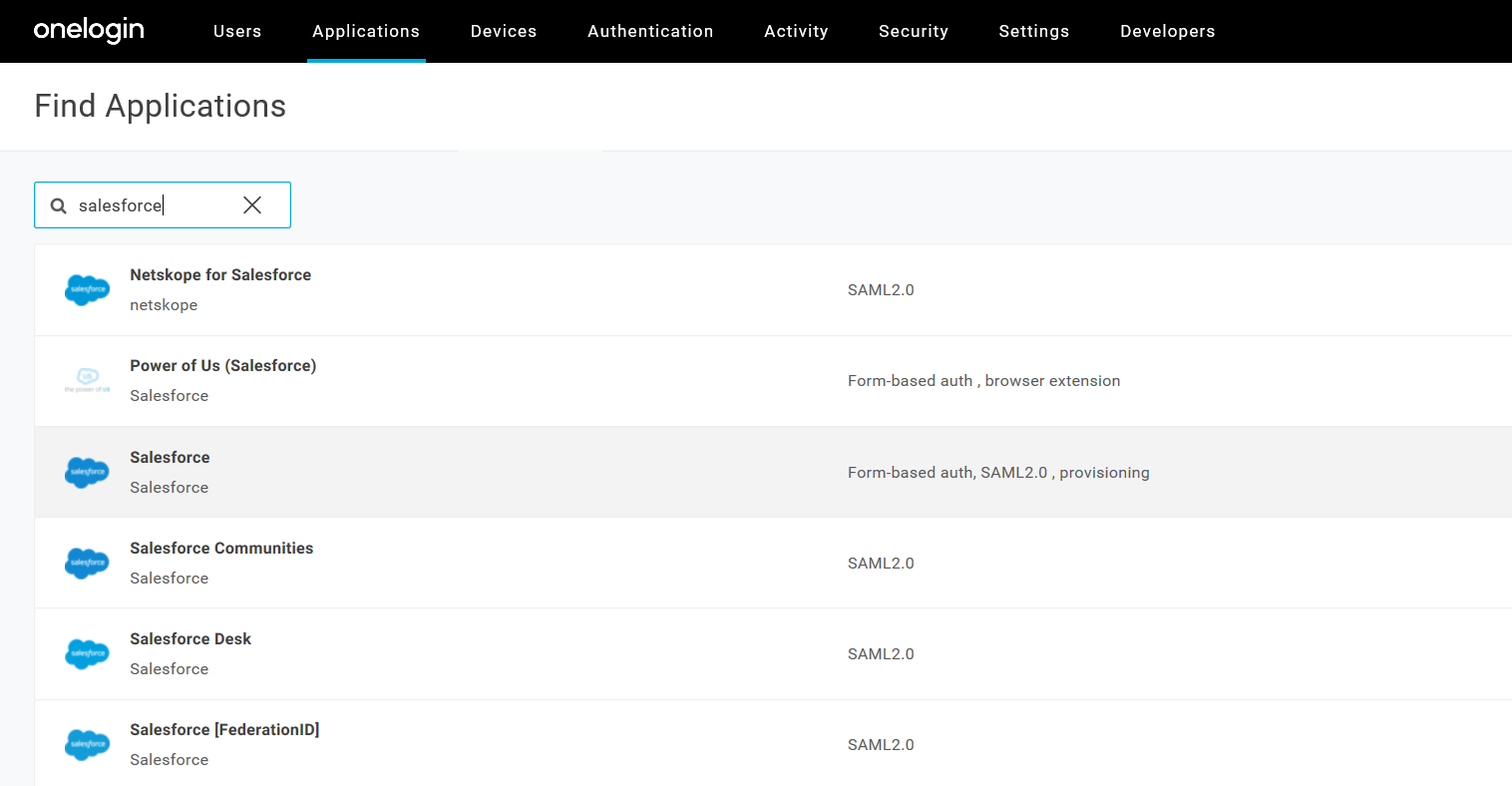Select Power of Us (Salesforce) app name
Screen dimensions: 1512x786
pyautogui.click(x=223, y=365)
